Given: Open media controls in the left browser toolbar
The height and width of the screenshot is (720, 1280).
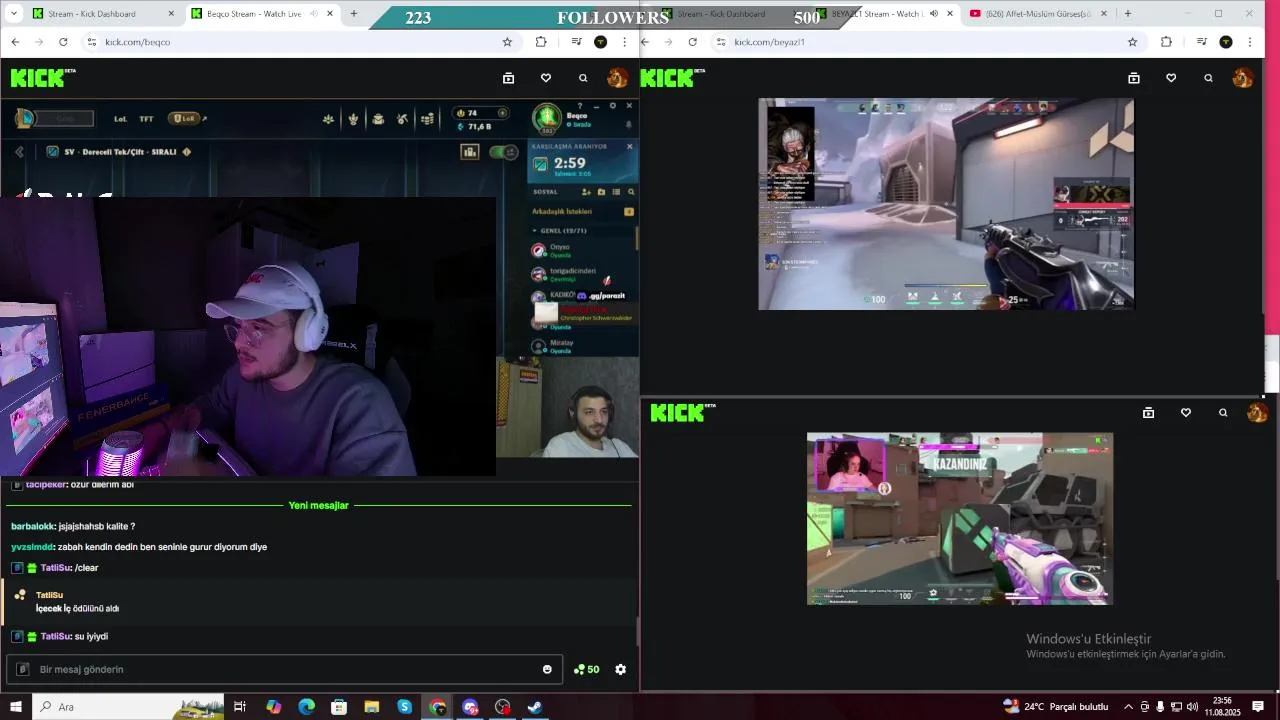Looking at the screenshot, I should pos(576,42).
